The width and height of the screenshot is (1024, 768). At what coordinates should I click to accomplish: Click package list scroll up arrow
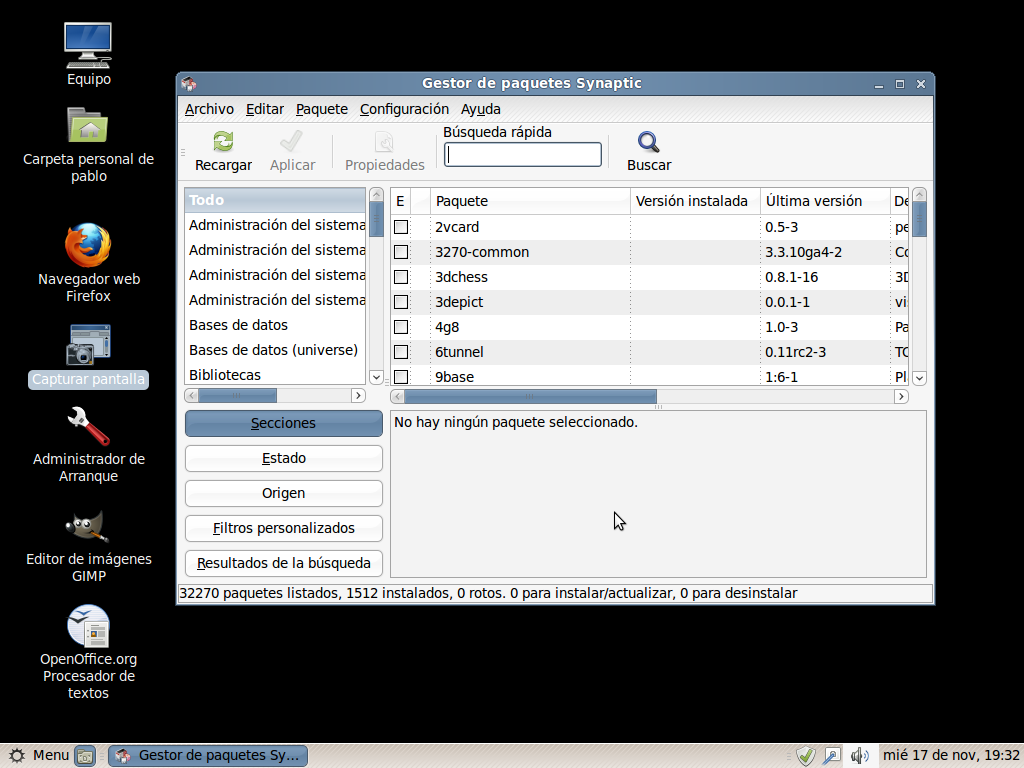(920, 195)
